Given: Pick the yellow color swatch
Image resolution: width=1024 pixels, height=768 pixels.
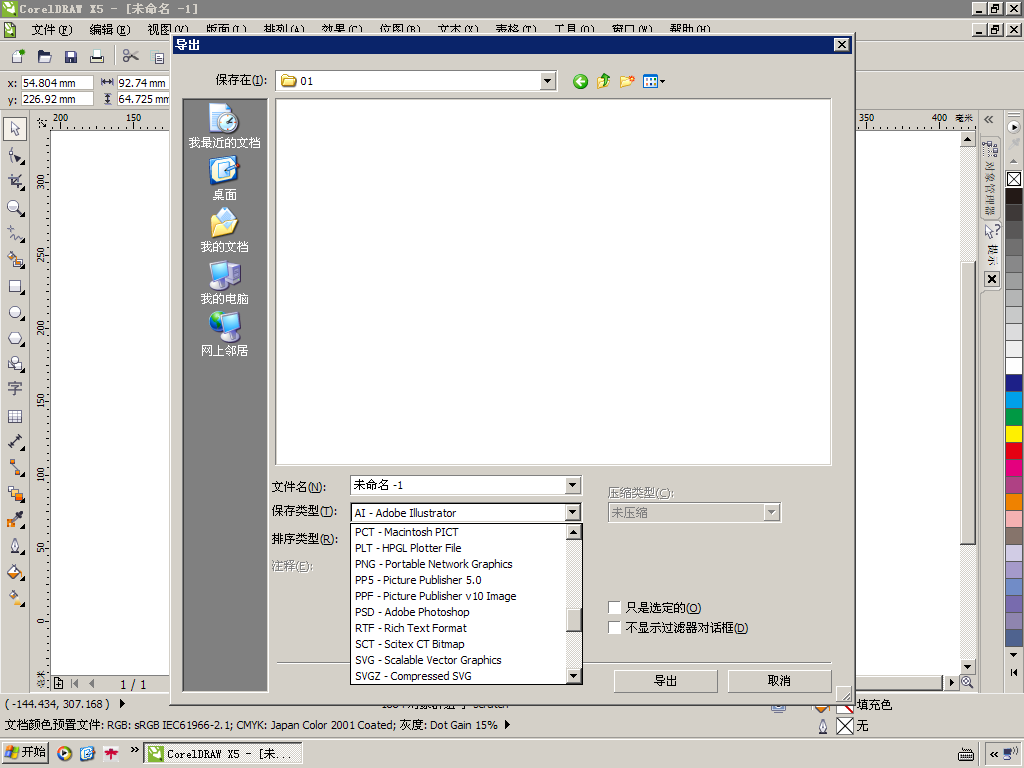Looking at the screenshot, I should point(1014,434).
